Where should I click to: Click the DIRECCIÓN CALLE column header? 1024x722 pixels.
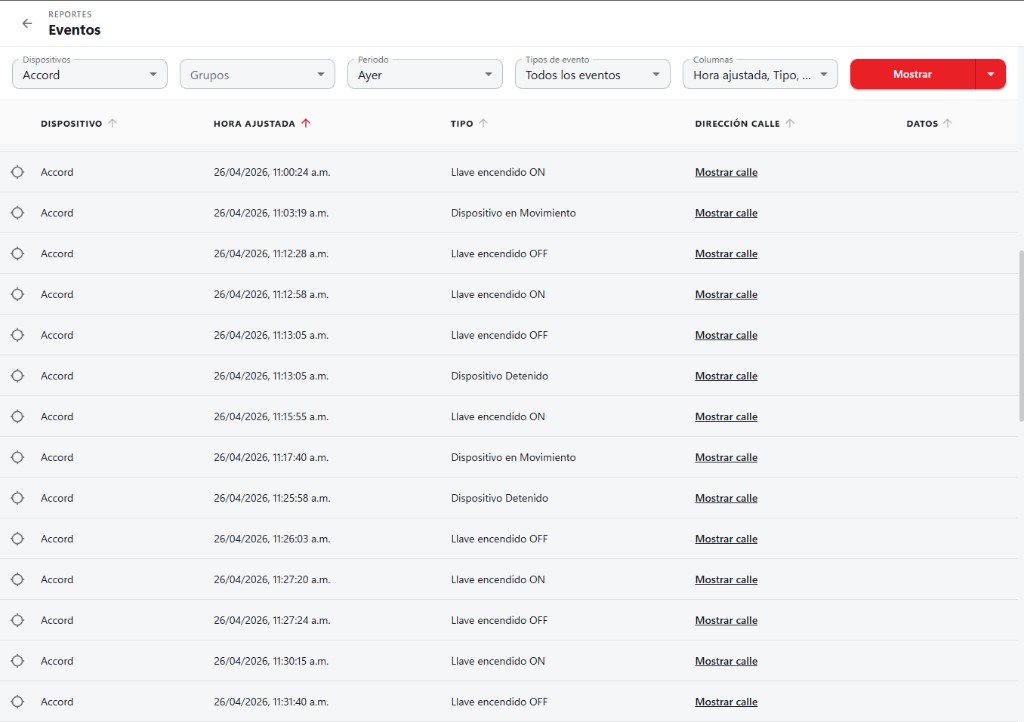(x=737, y=123)
